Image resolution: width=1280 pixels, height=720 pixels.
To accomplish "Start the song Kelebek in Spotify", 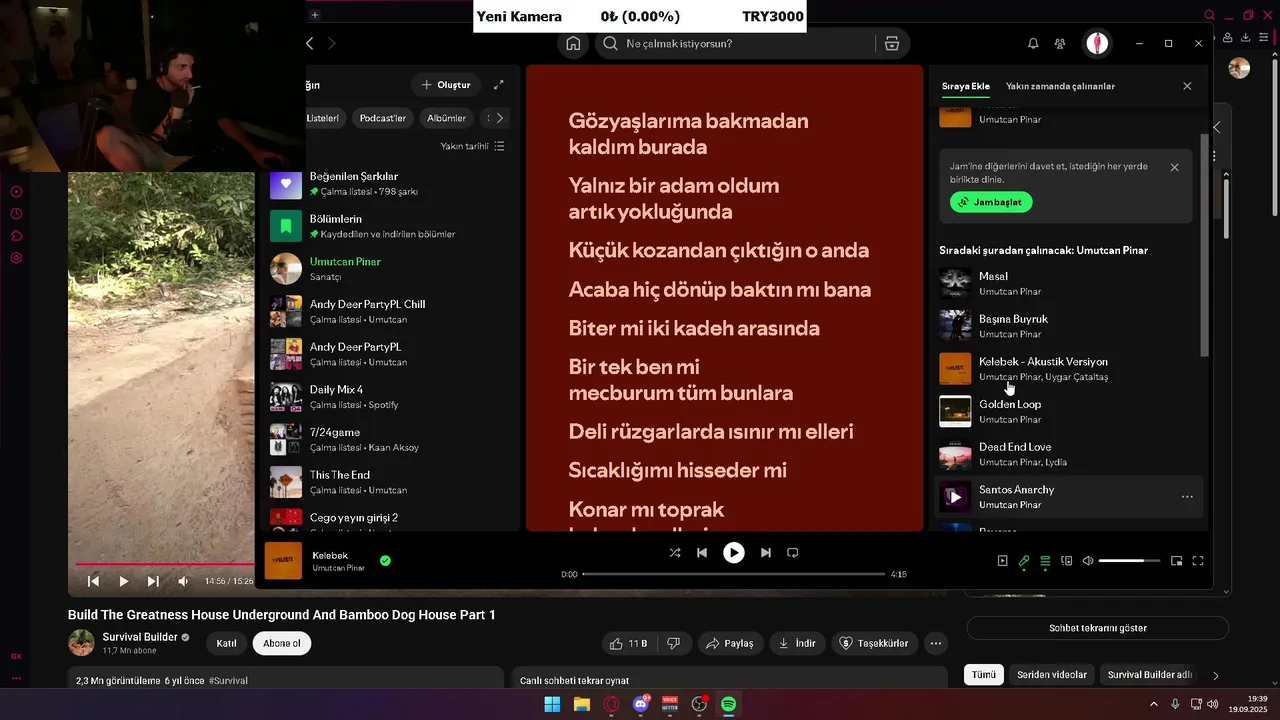I will click(x=734, y=552).
